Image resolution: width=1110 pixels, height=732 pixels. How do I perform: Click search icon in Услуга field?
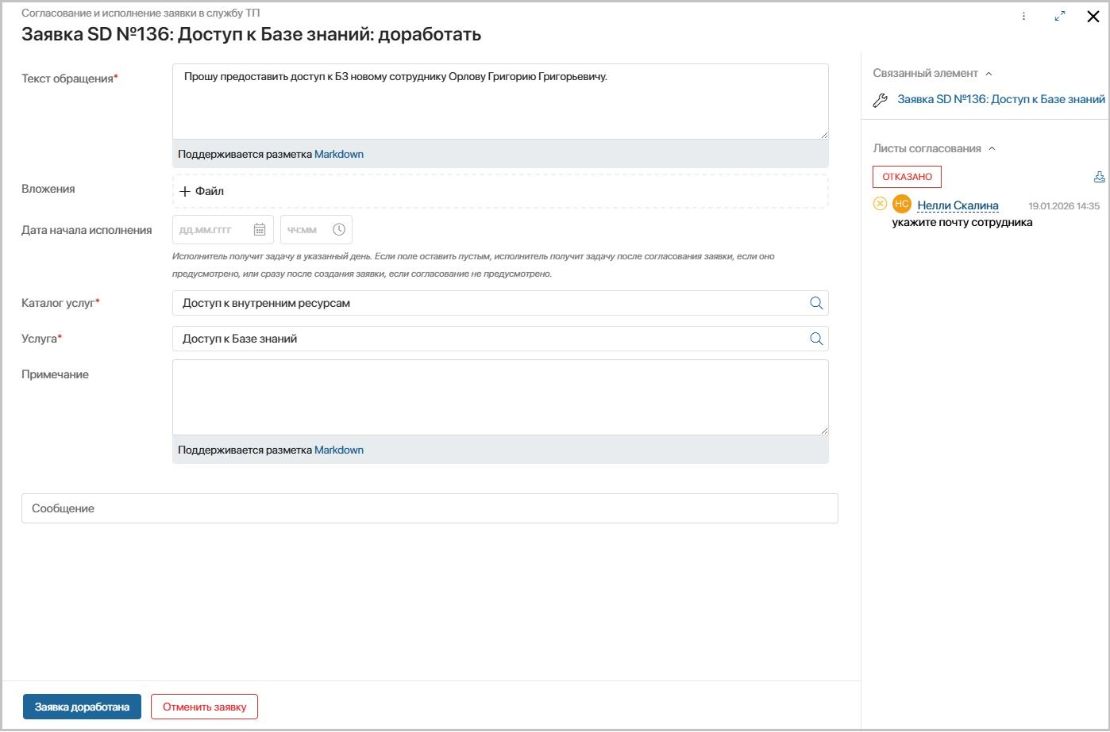[x=816, y=338]
